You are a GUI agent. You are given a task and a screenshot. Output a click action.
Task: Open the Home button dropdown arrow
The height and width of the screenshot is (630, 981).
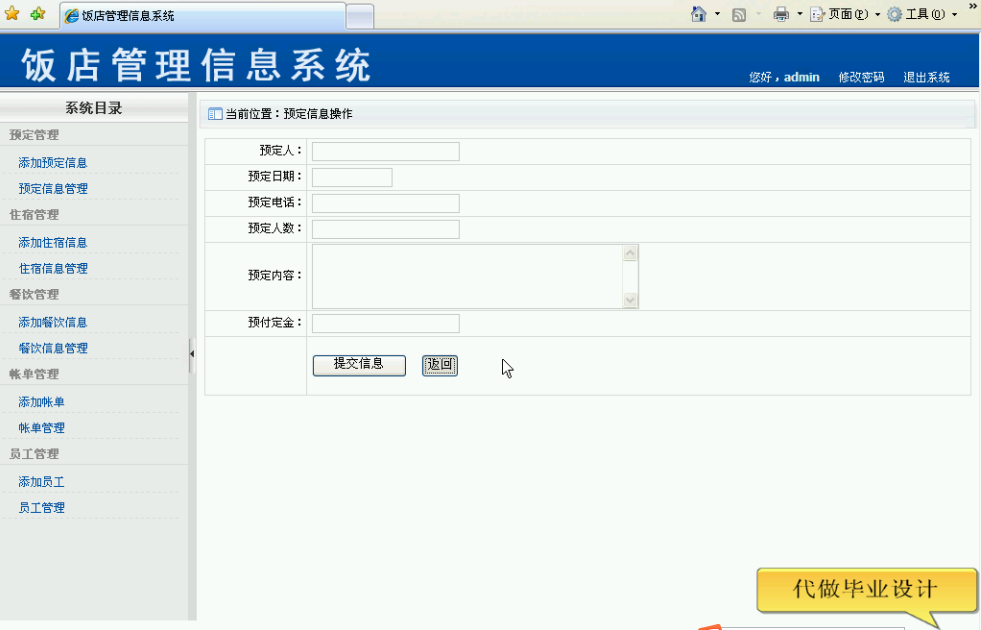tap(718, 14)
